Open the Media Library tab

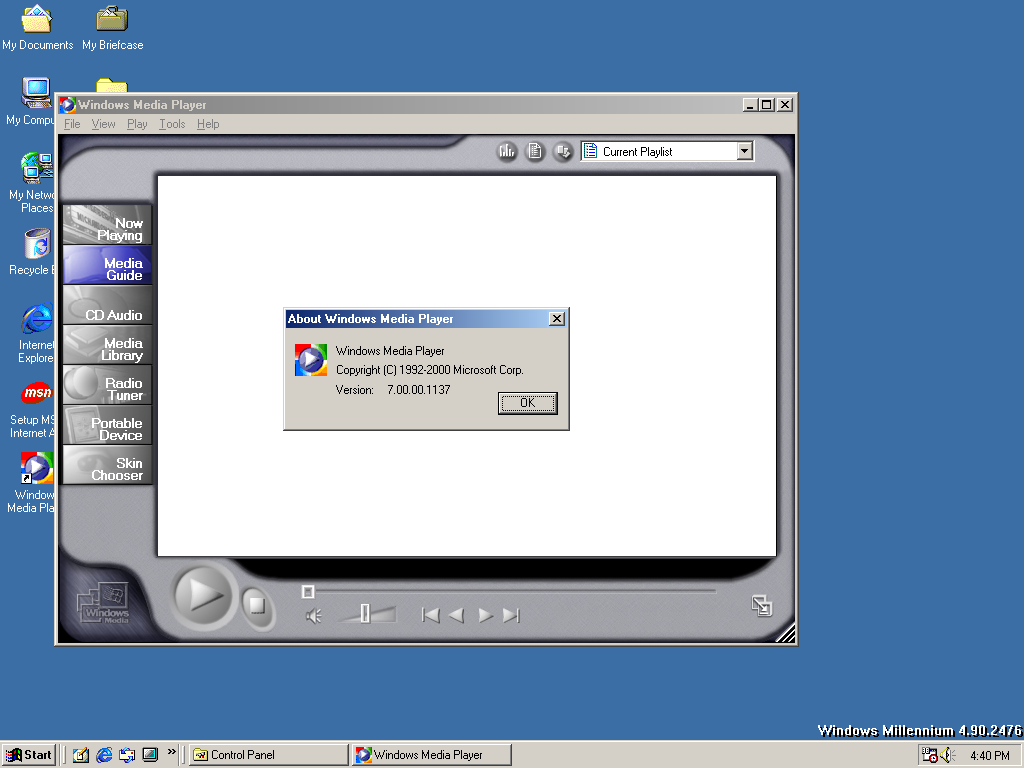point(108,345)
